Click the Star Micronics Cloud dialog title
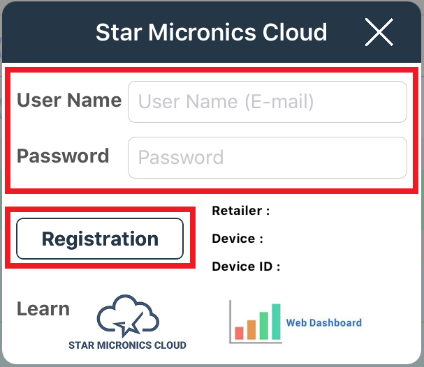 [x=211, y=32]
